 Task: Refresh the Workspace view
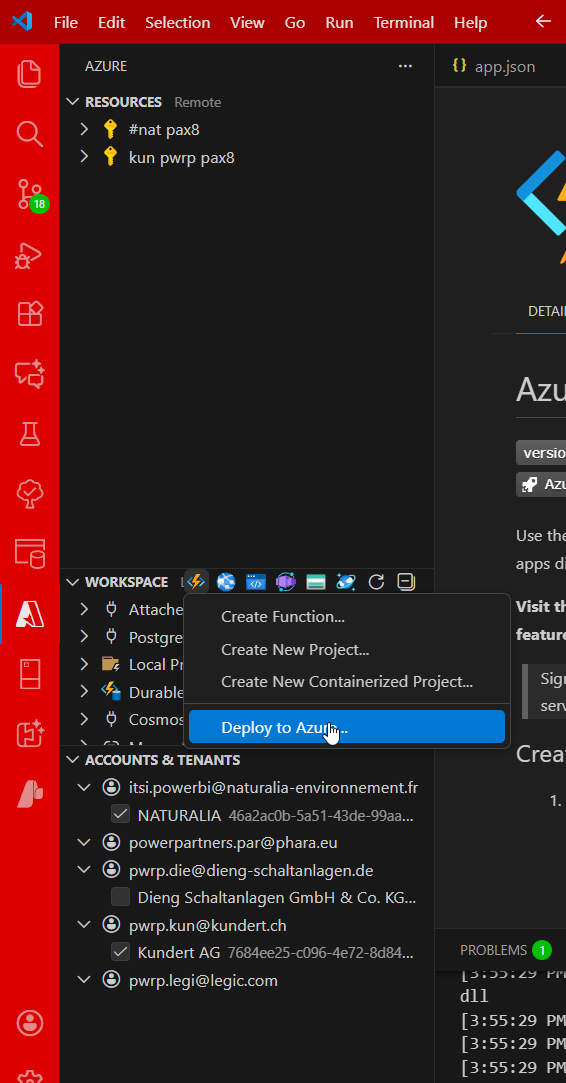(376, 582)
